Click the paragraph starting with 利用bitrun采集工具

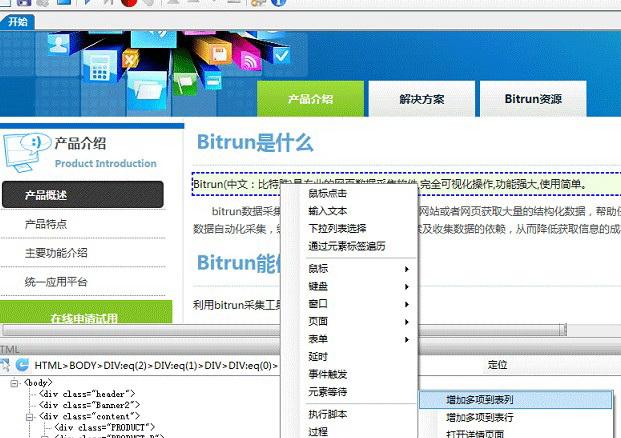click(237, 304)
